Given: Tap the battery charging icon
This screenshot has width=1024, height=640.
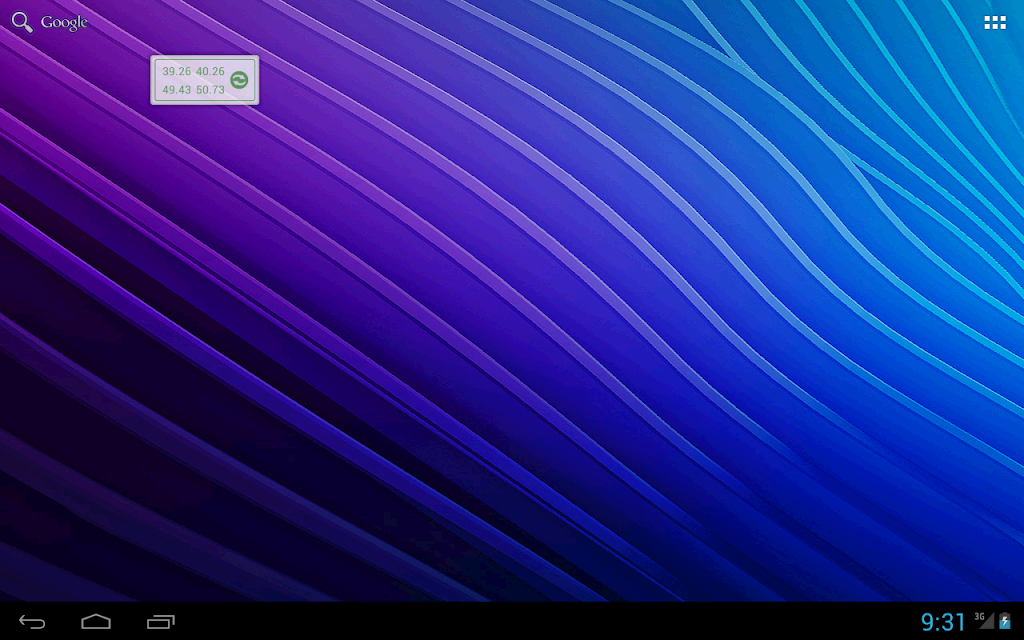Looking at the screenshot, I should coord(1005,621).
